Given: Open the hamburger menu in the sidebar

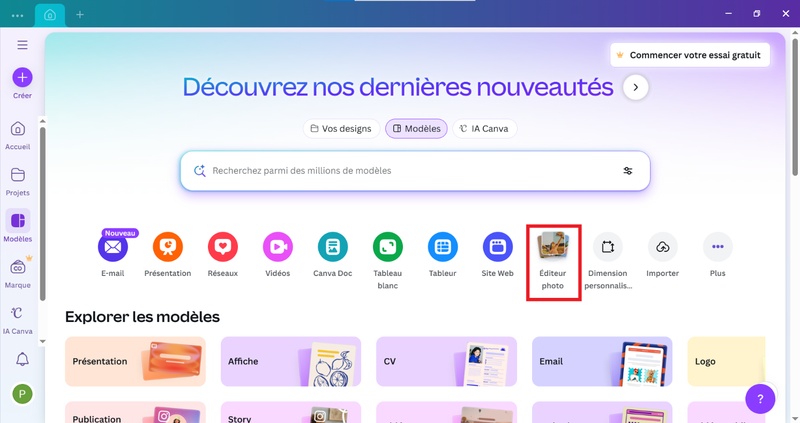Looking at the screenshot, I should (x=22, y=45).
